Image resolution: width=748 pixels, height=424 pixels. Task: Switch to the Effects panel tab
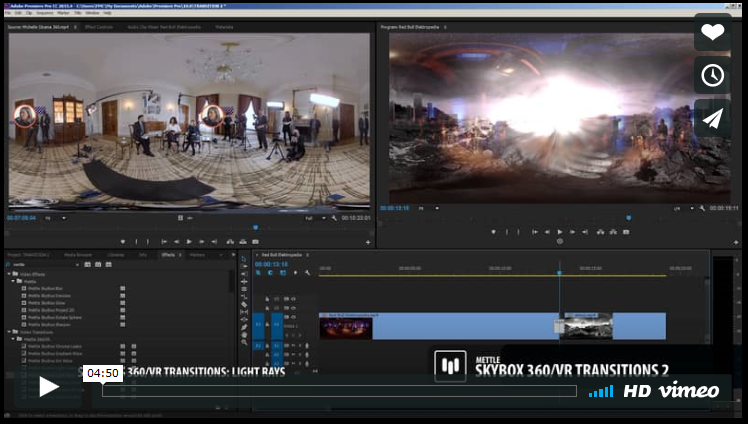(168, 255)
